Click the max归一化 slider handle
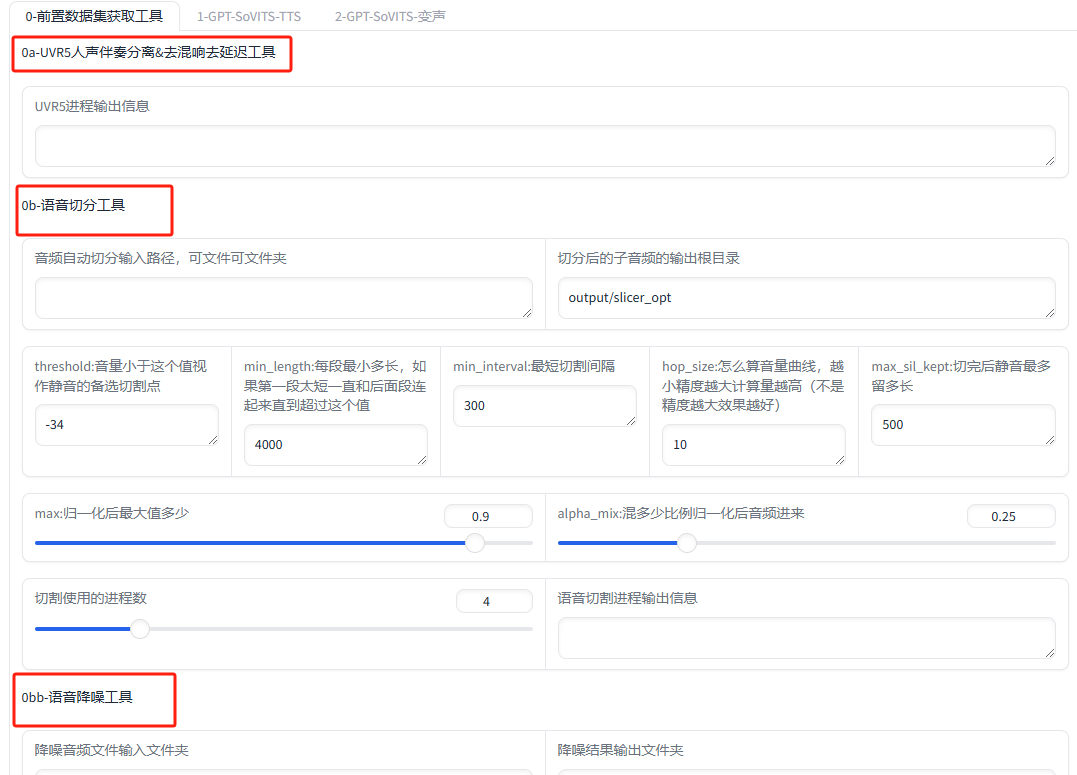This screenshot has height=775, width=1077. click(475, 543)
